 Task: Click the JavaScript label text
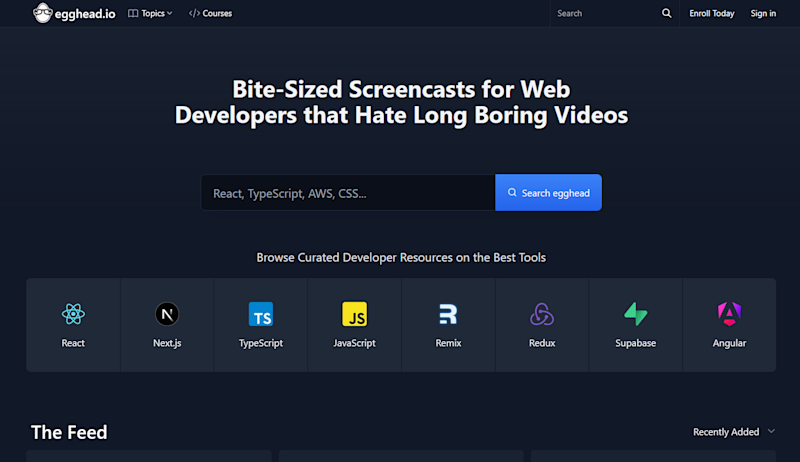point(355,343)
